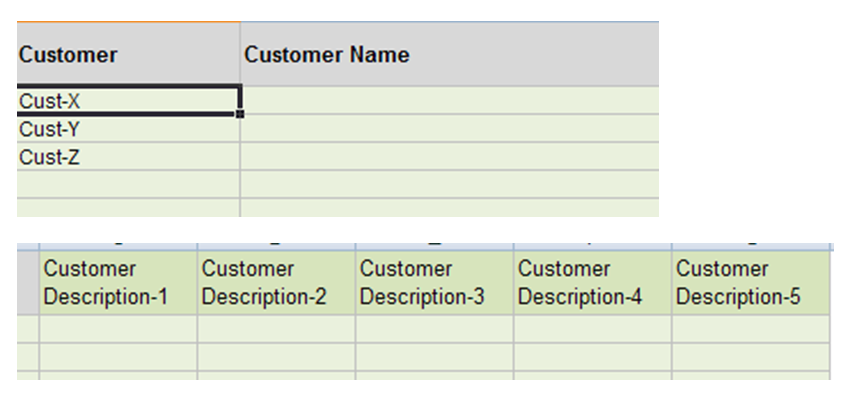The image size is (842, 396).
Task: Click the Customer Description-5 header
Action: tap(751, 283)
